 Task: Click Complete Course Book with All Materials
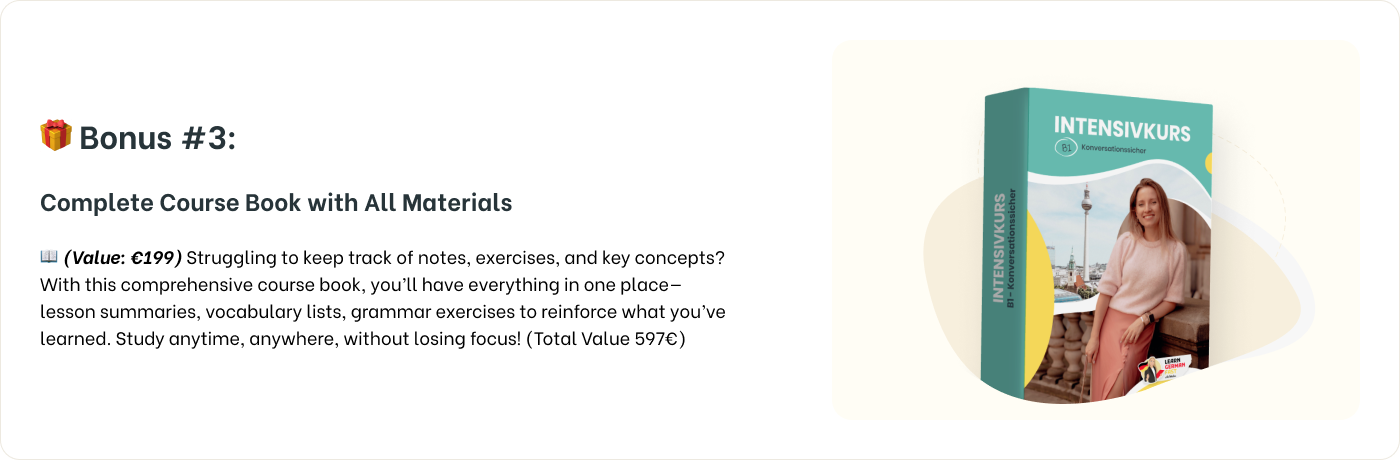(x=276, y=202)
